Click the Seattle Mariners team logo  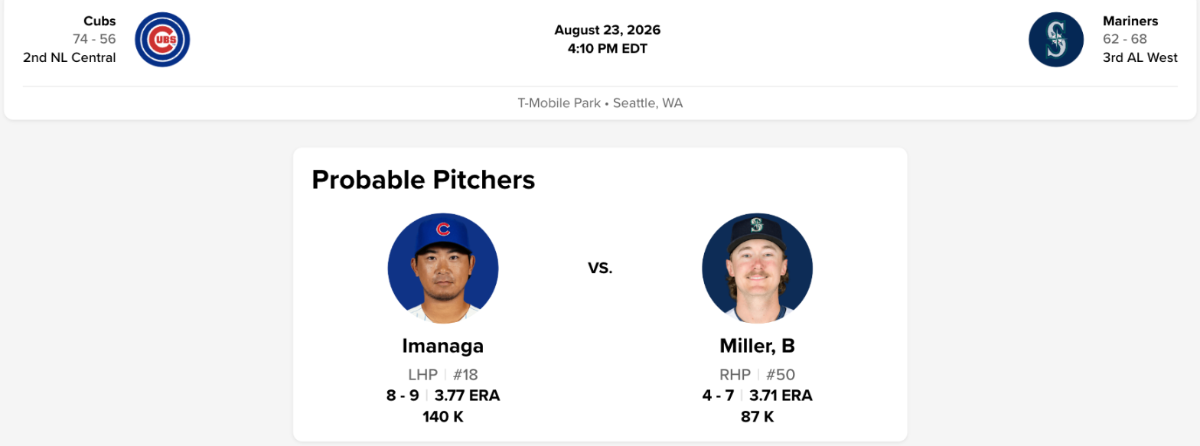1056,40
